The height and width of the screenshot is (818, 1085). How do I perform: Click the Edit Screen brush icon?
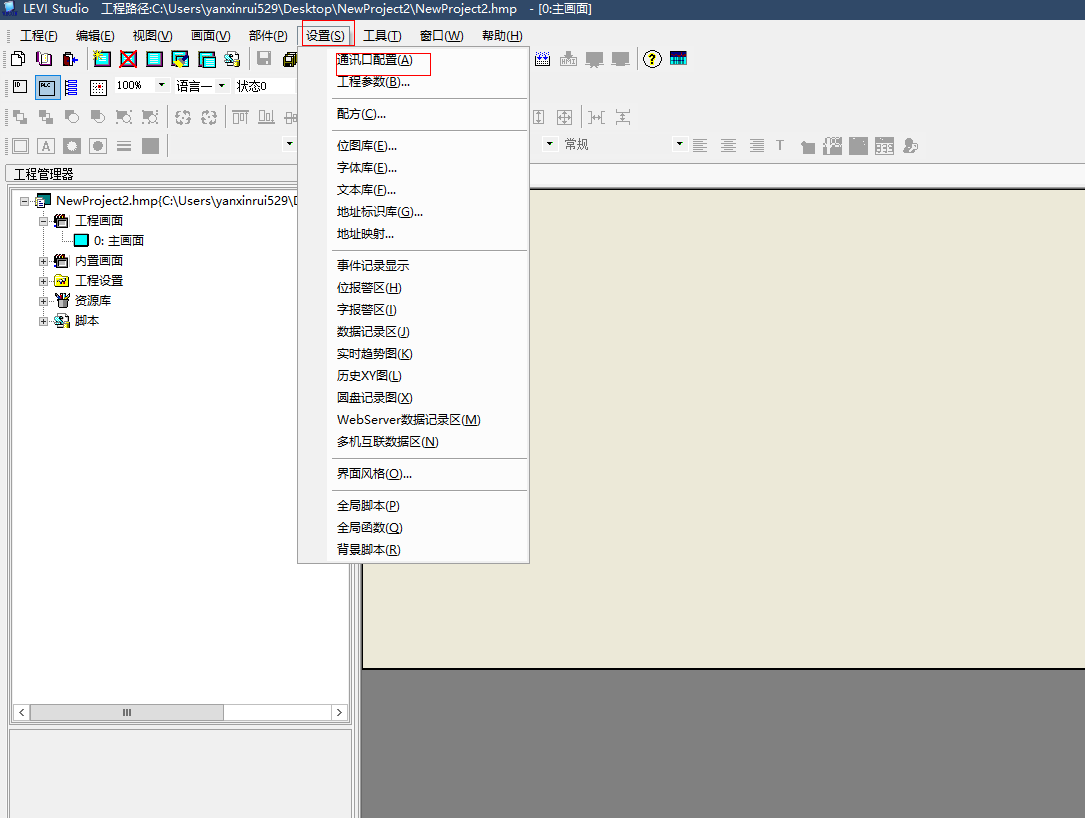click(180, 59)
